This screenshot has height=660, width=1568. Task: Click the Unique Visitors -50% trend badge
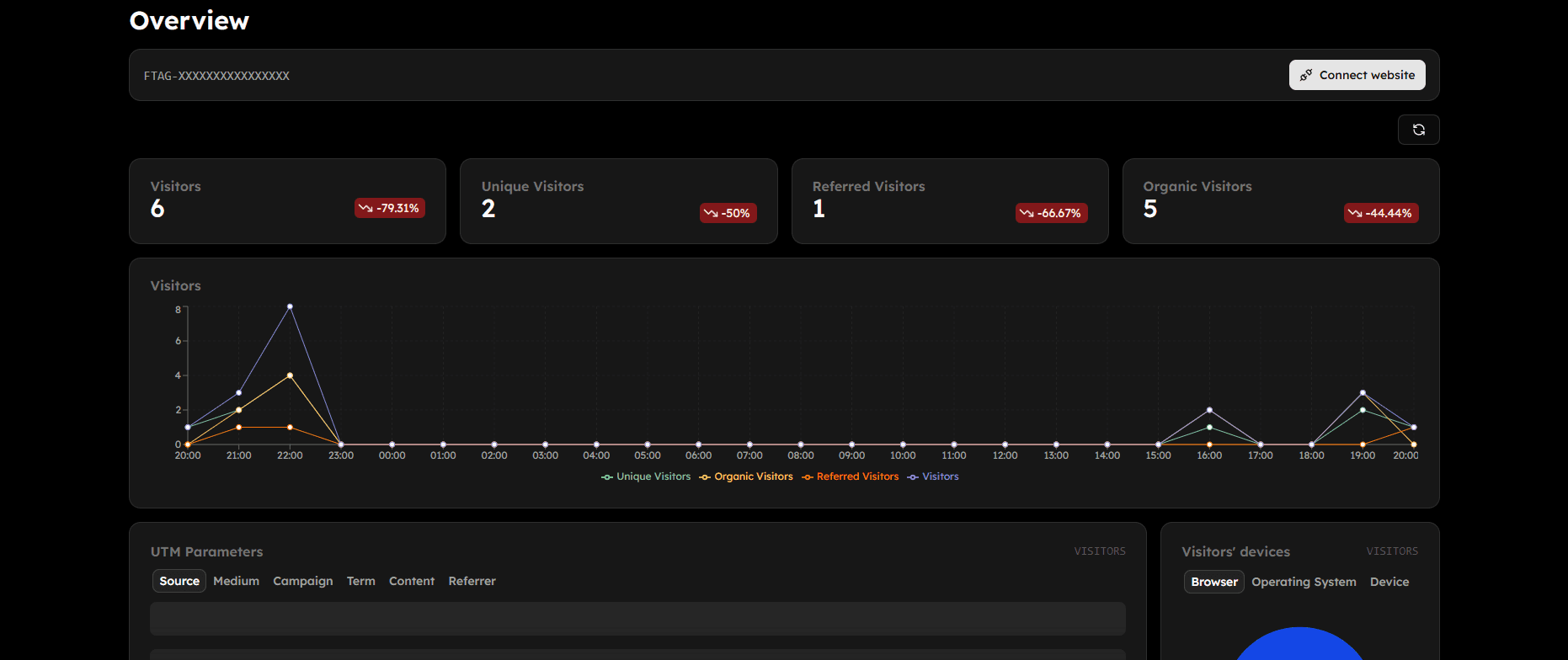(x=728, y=213)
